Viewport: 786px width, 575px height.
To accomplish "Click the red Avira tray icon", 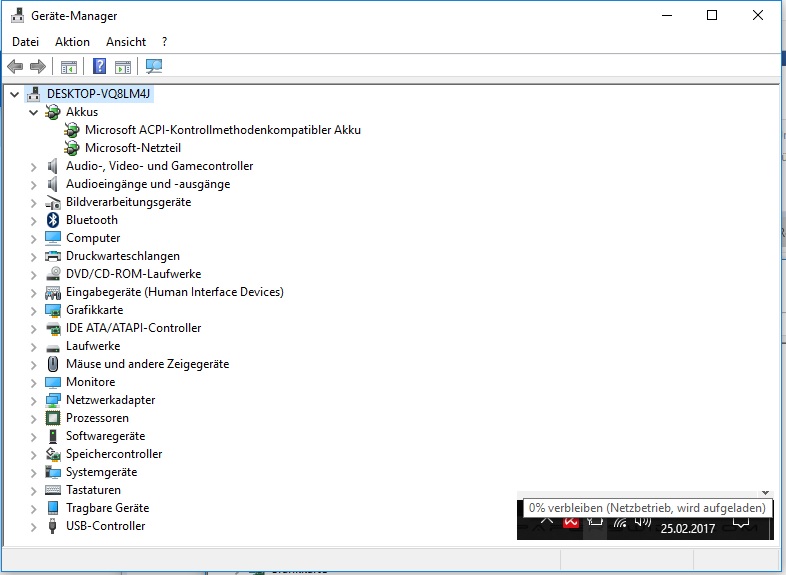I will click(571, 523).
